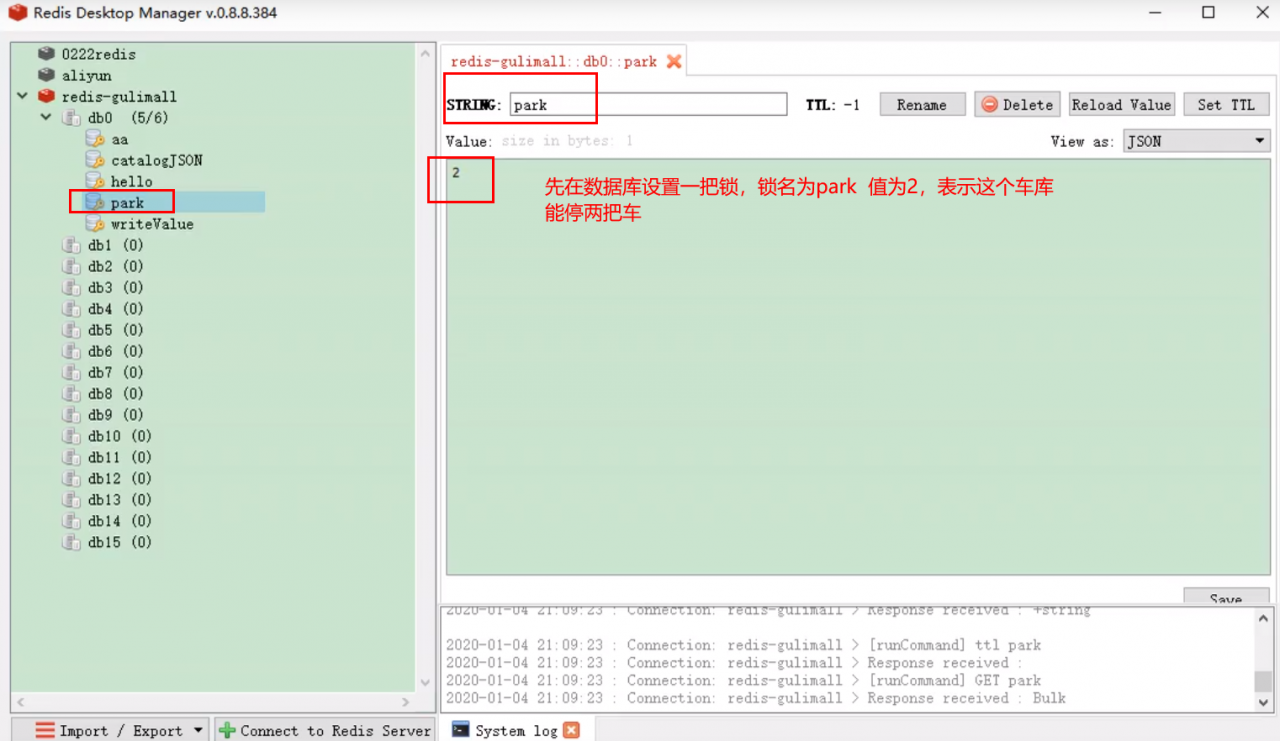Click the db4 database icon

[x=71, y=309]
